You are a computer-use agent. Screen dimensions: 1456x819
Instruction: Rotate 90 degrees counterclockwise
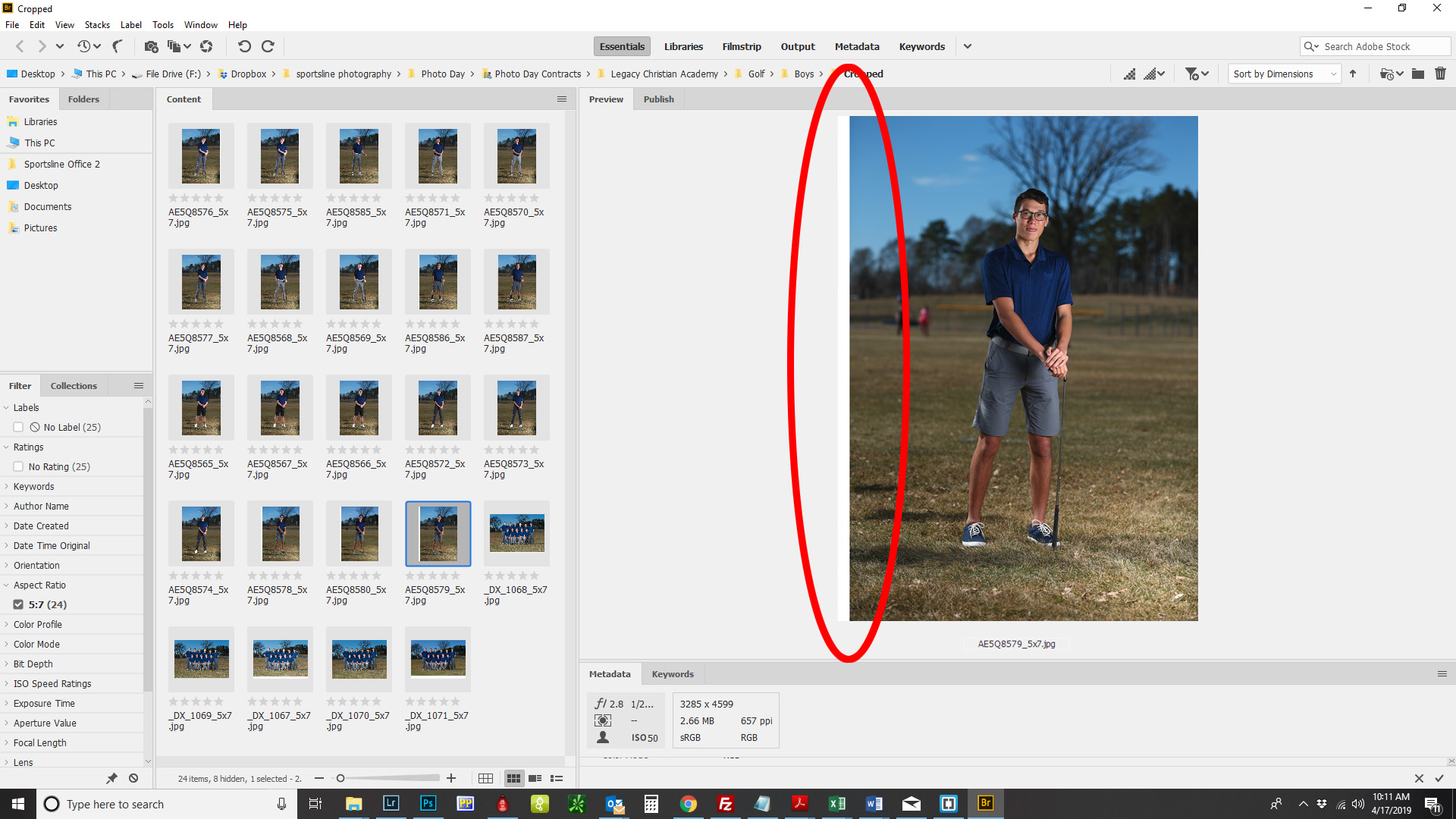click(244, 46)
